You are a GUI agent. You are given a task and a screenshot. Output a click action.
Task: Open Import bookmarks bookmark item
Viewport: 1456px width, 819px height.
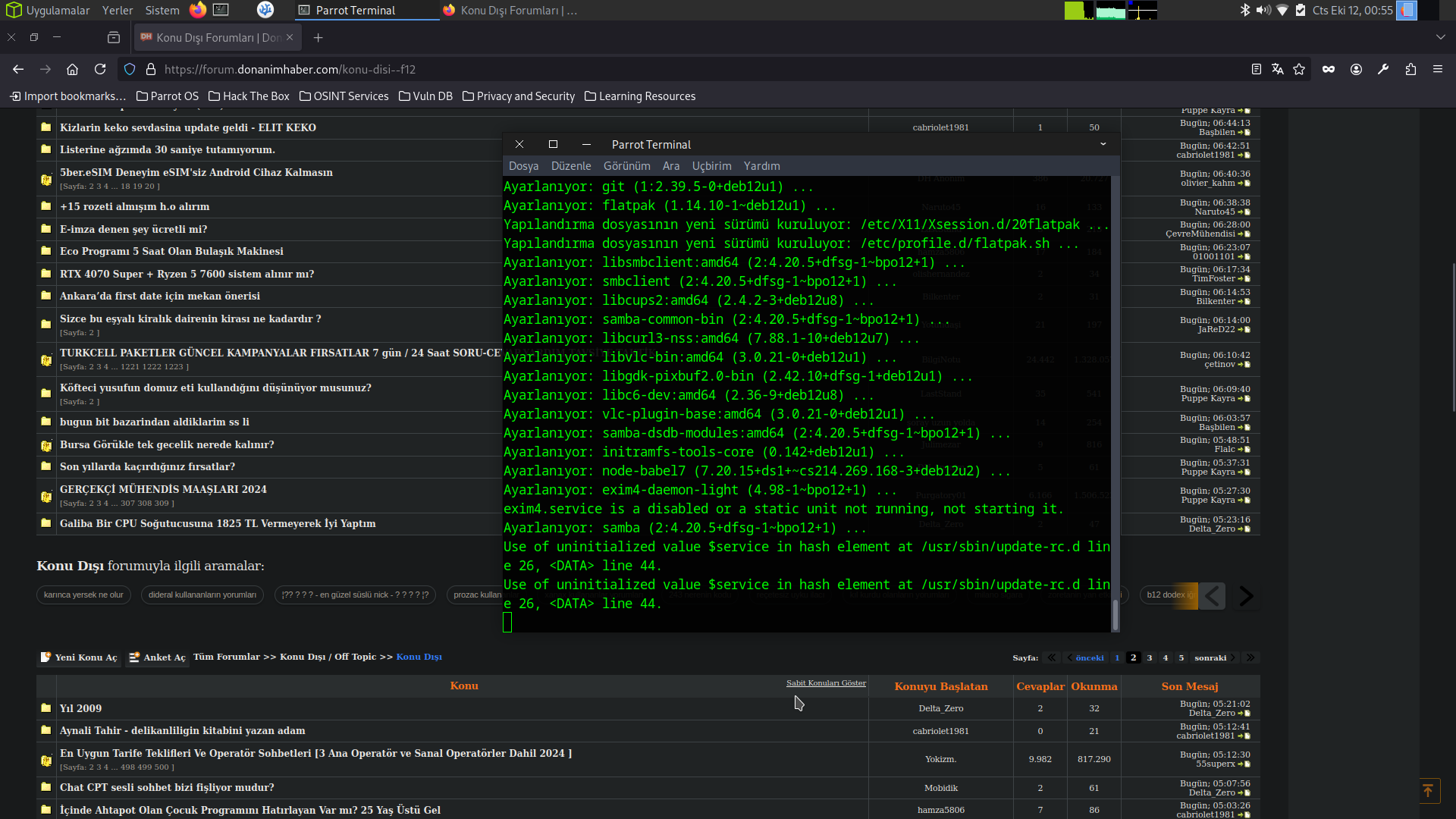[x=67, y=96]
